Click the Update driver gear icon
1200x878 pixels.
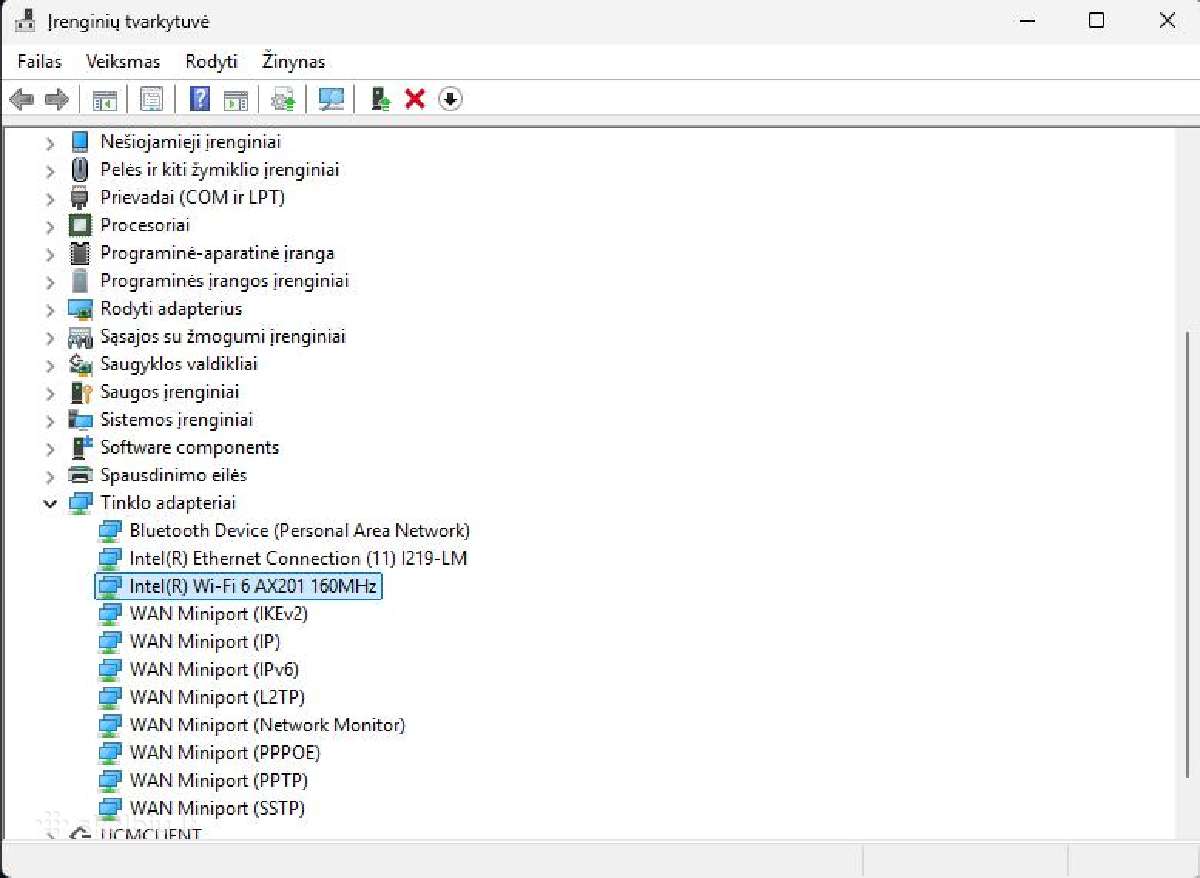284,99
